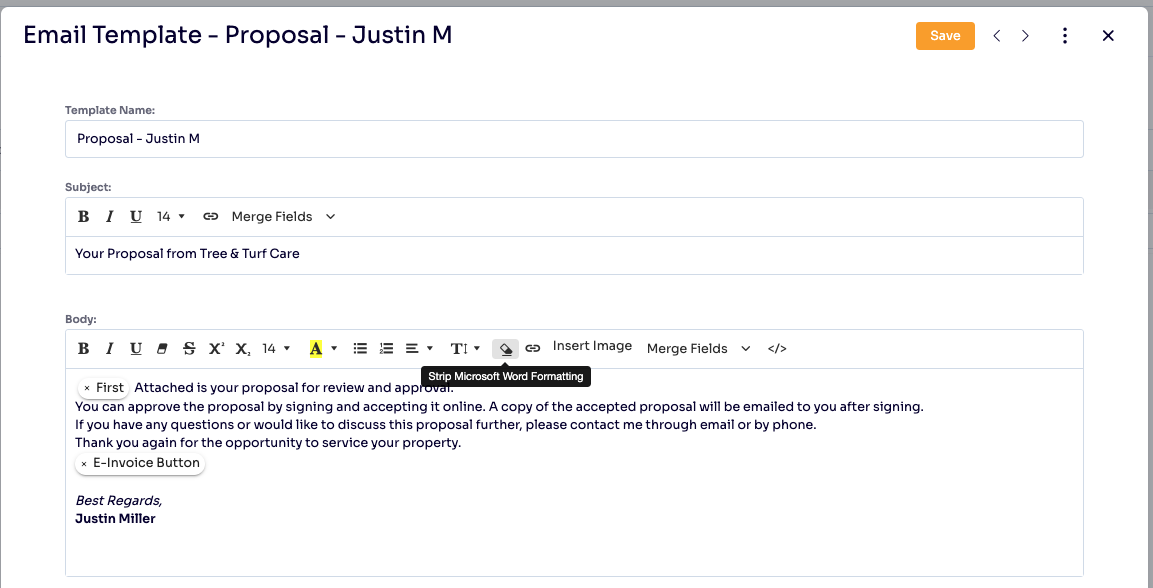Toggle underline formatting in the body

135,348
